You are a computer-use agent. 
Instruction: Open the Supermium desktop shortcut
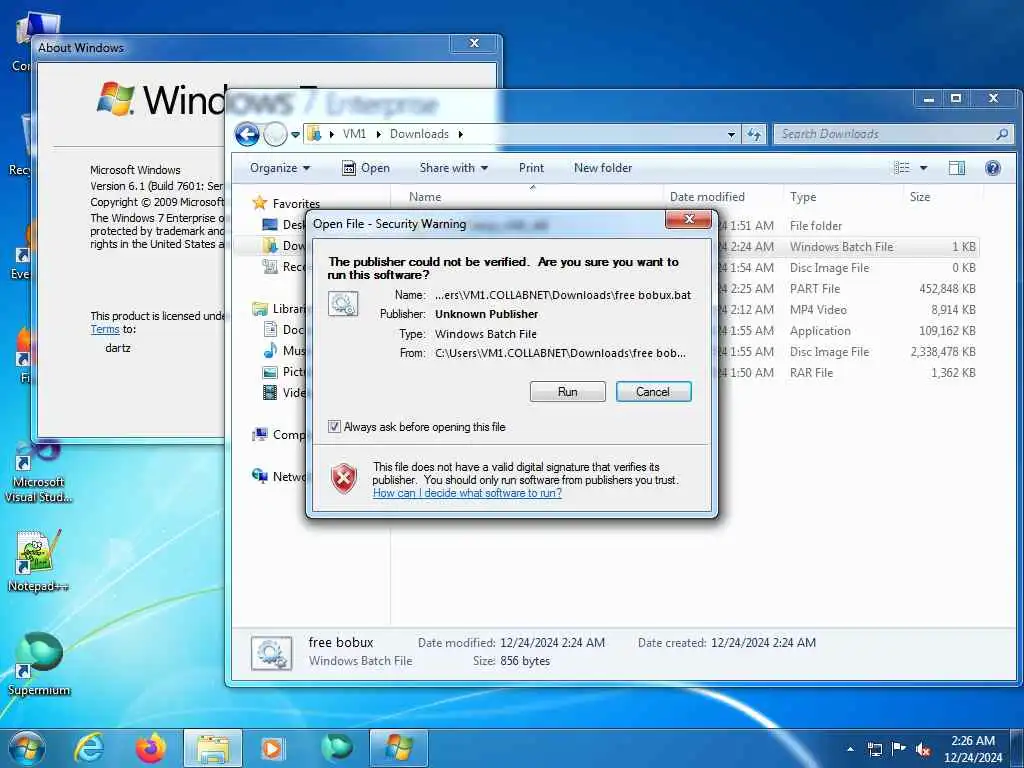39,664
